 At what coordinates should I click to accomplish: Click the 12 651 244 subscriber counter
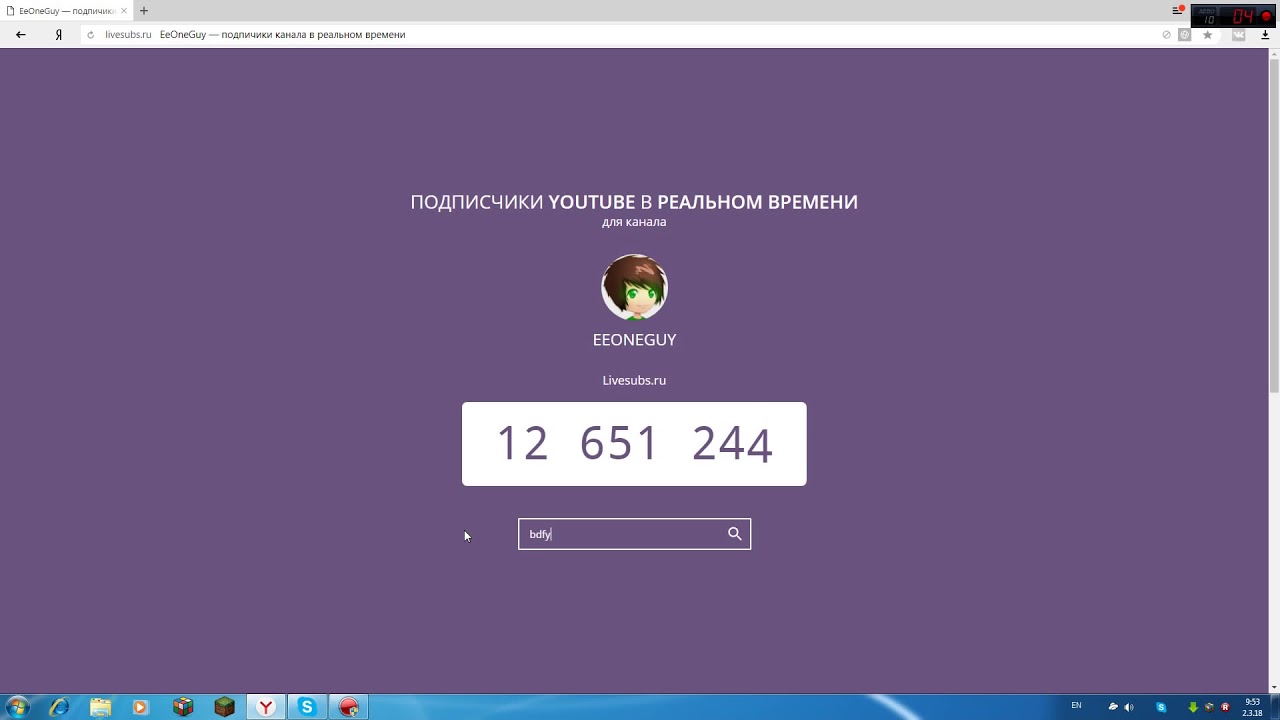(x=634, y=444)
